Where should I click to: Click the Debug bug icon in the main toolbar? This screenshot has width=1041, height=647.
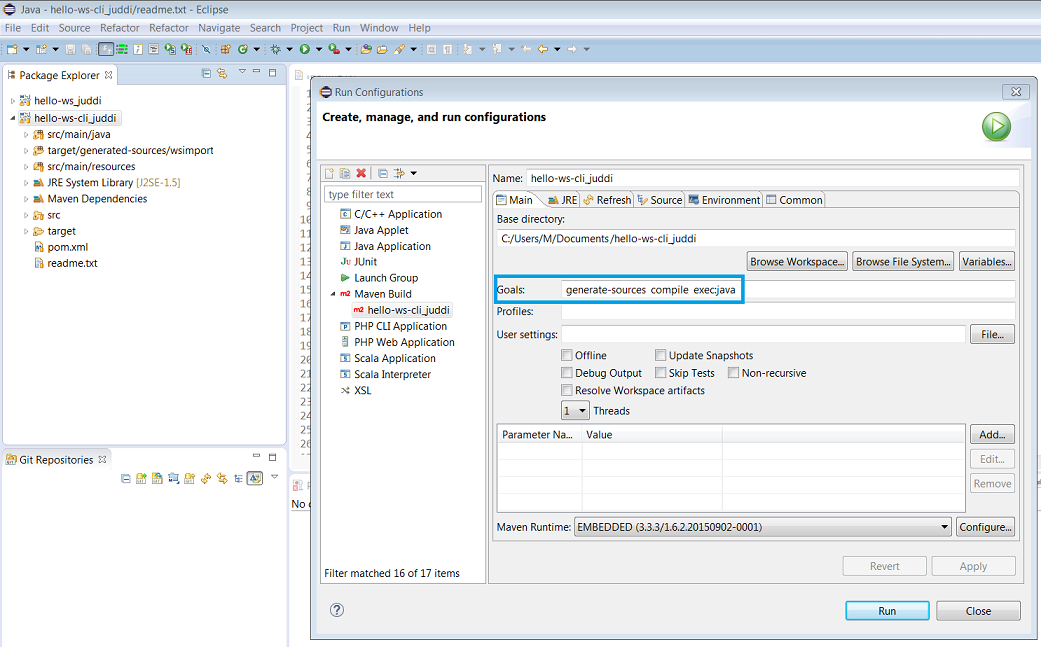276,48
